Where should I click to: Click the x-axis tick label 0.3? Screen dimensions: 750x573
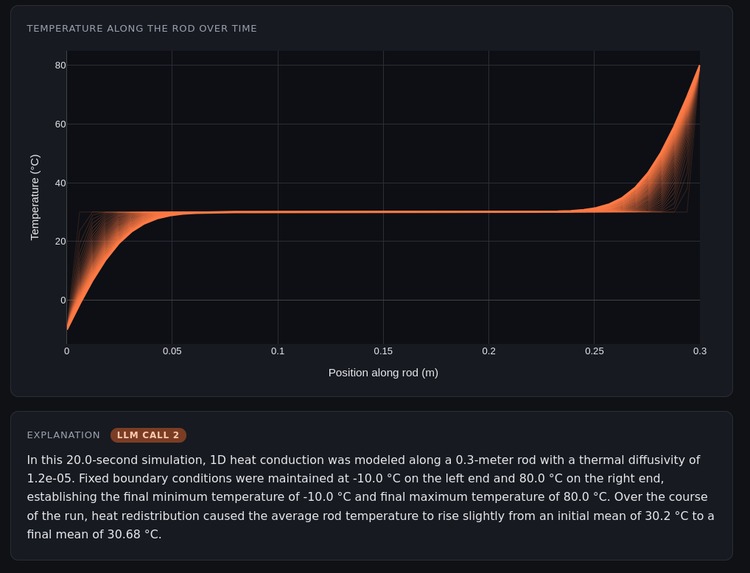click(700, 351)
